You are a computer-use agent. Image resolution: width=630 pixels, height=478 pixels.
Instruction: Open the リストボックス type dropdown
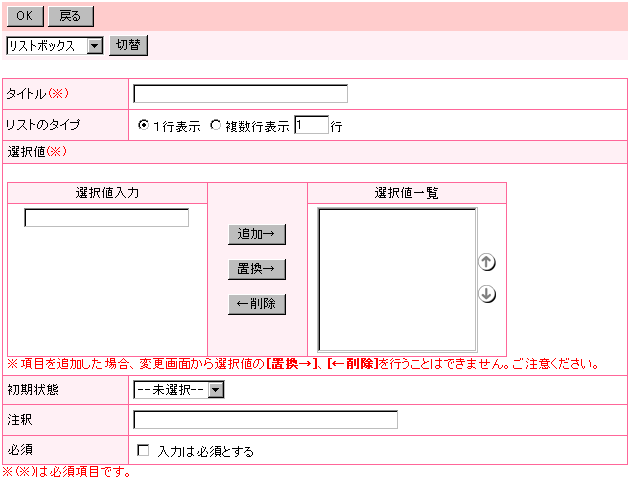[54, 45]
